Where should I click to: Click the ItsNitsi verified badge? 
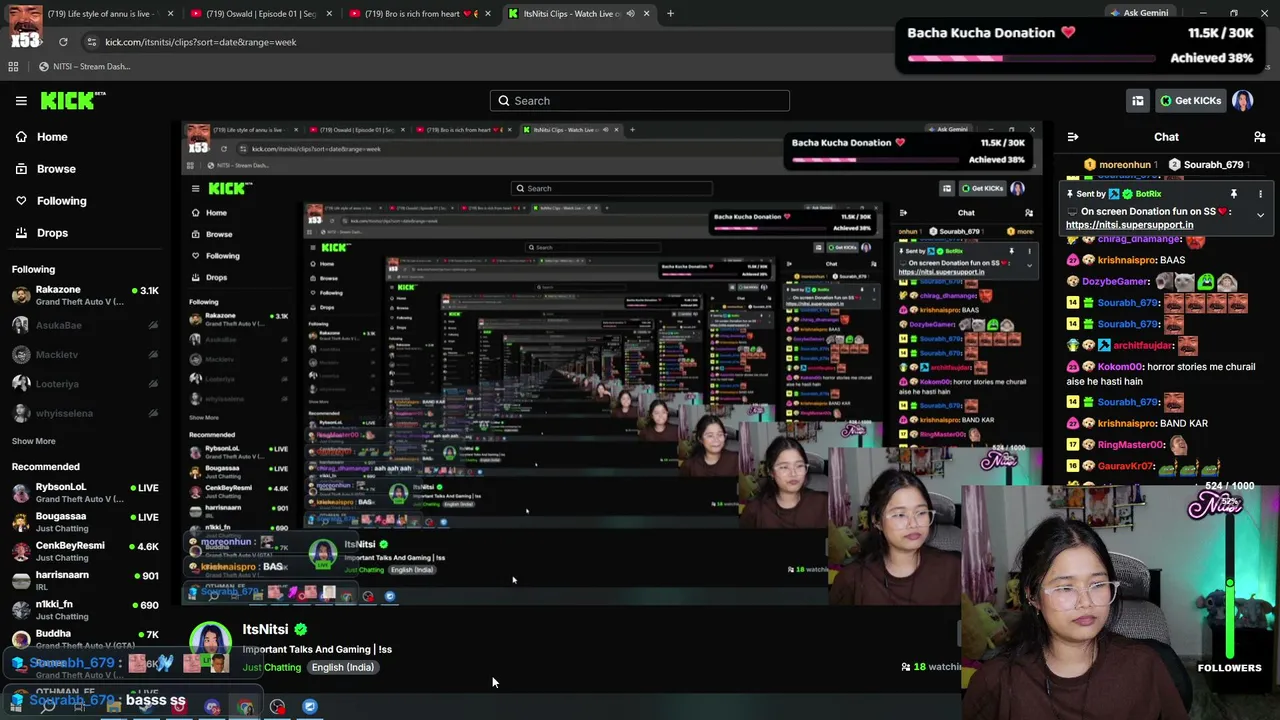(x=301, y=629)
